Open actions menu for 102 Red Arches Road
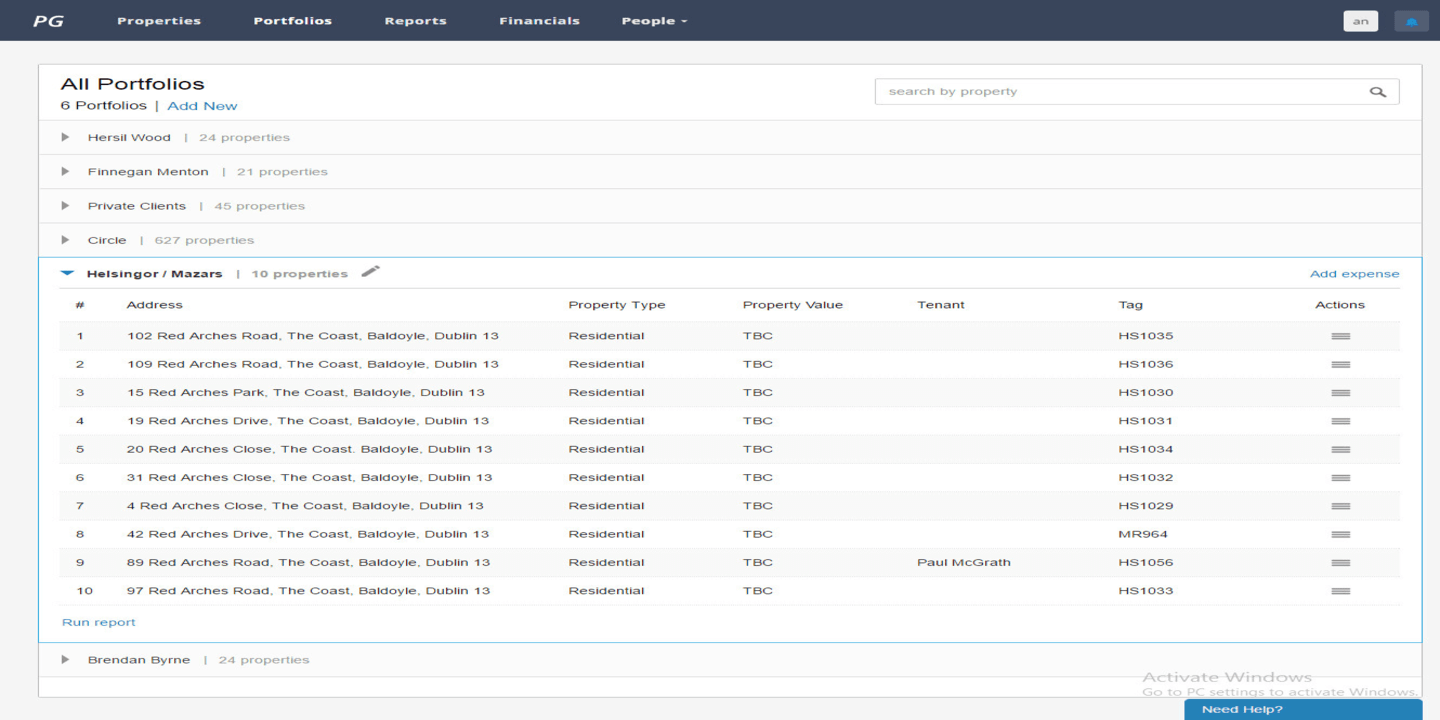Image resolution: width=1440 pixels, height=720 pixels. (x=1340, y=336)
